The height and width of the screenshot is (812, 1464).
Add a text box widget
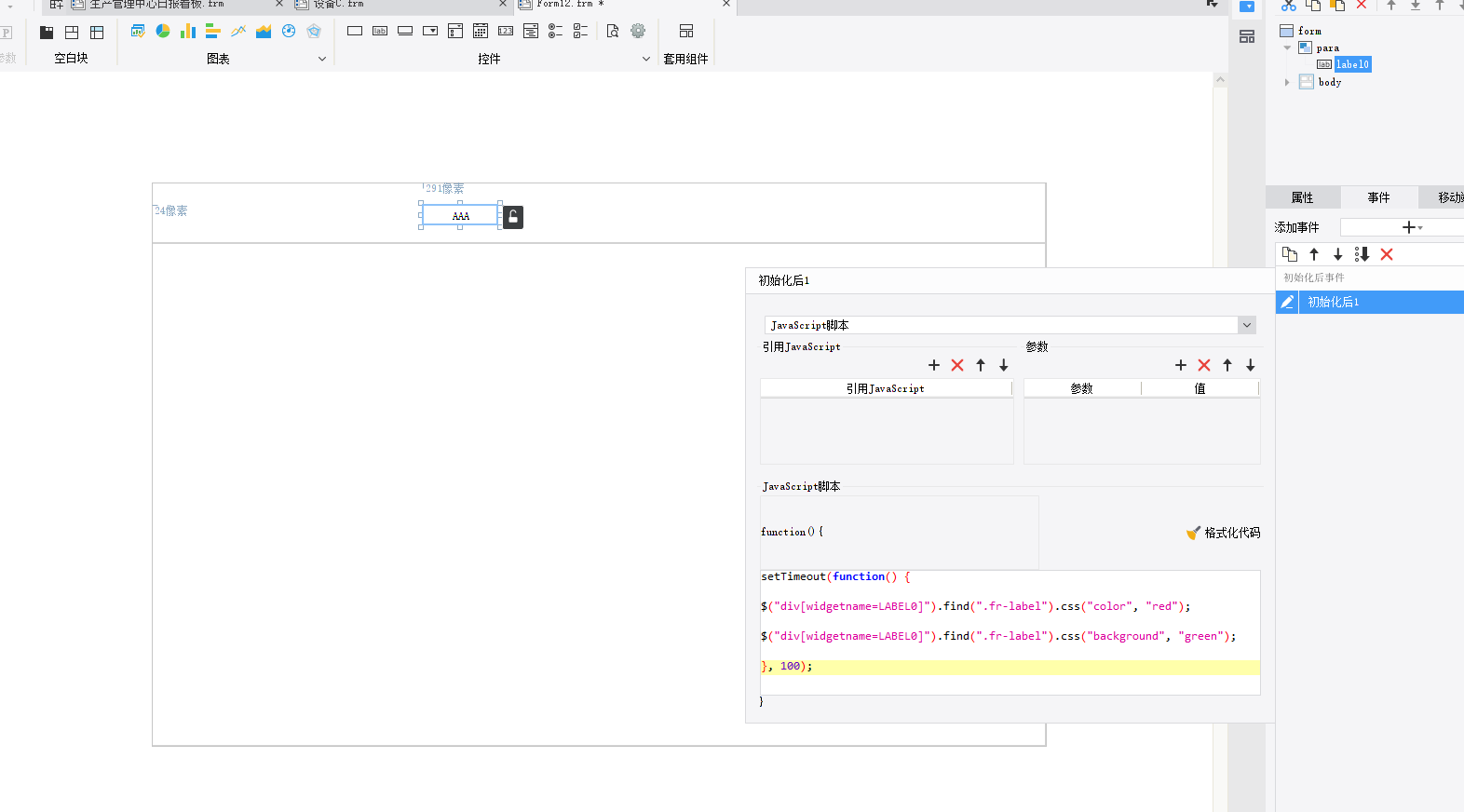pyautogui.click(x=355, y=31)
